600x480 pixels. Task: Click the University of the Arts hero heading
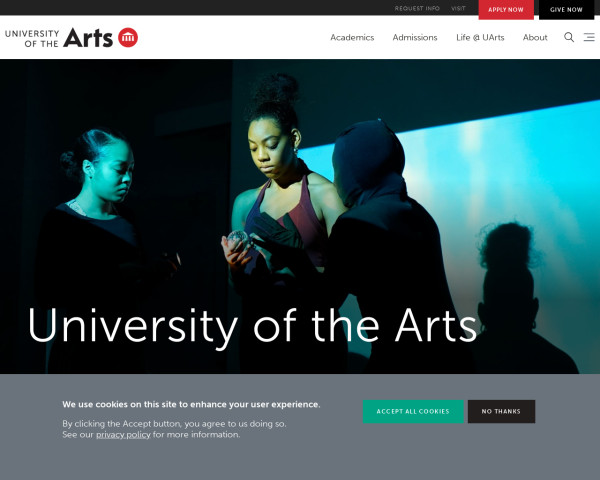(253, 326)
